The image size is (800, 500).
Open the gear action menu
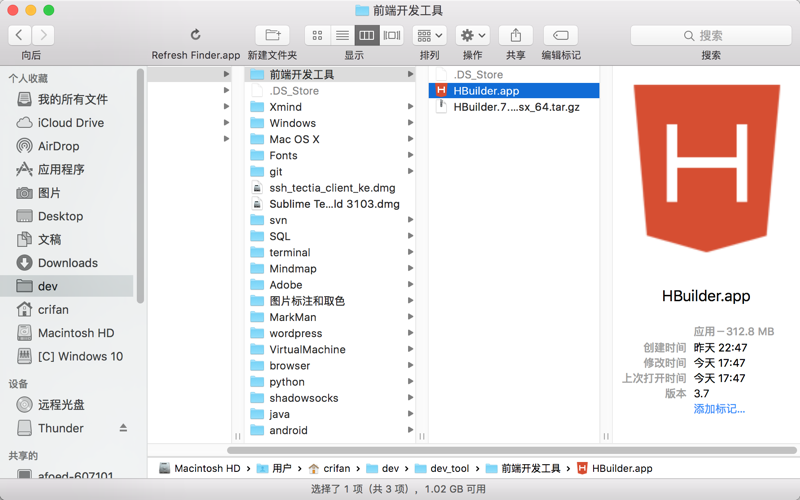[x=472, y=35]
